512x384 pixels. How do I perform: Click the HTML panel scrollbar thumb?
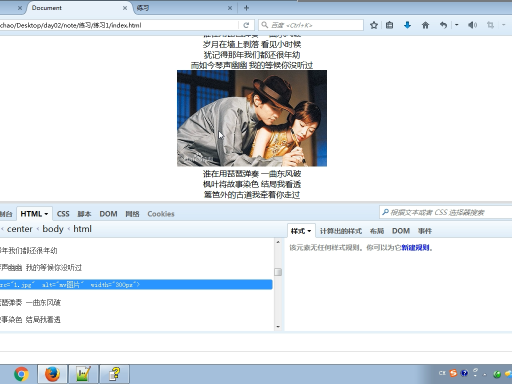[x=278, y=272]
